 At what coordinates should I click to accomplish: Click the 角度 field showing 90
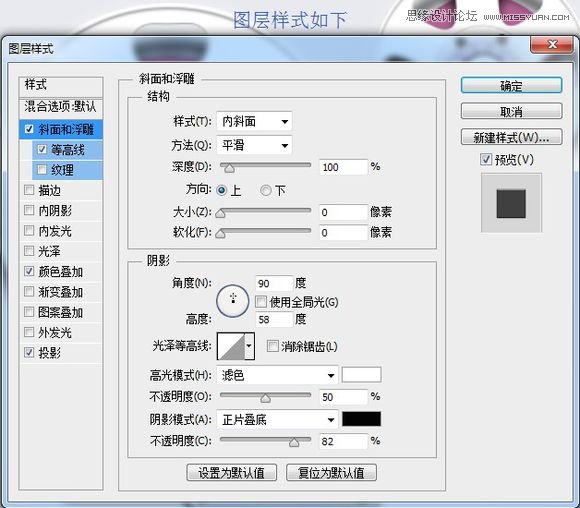[x=274, y=283]
